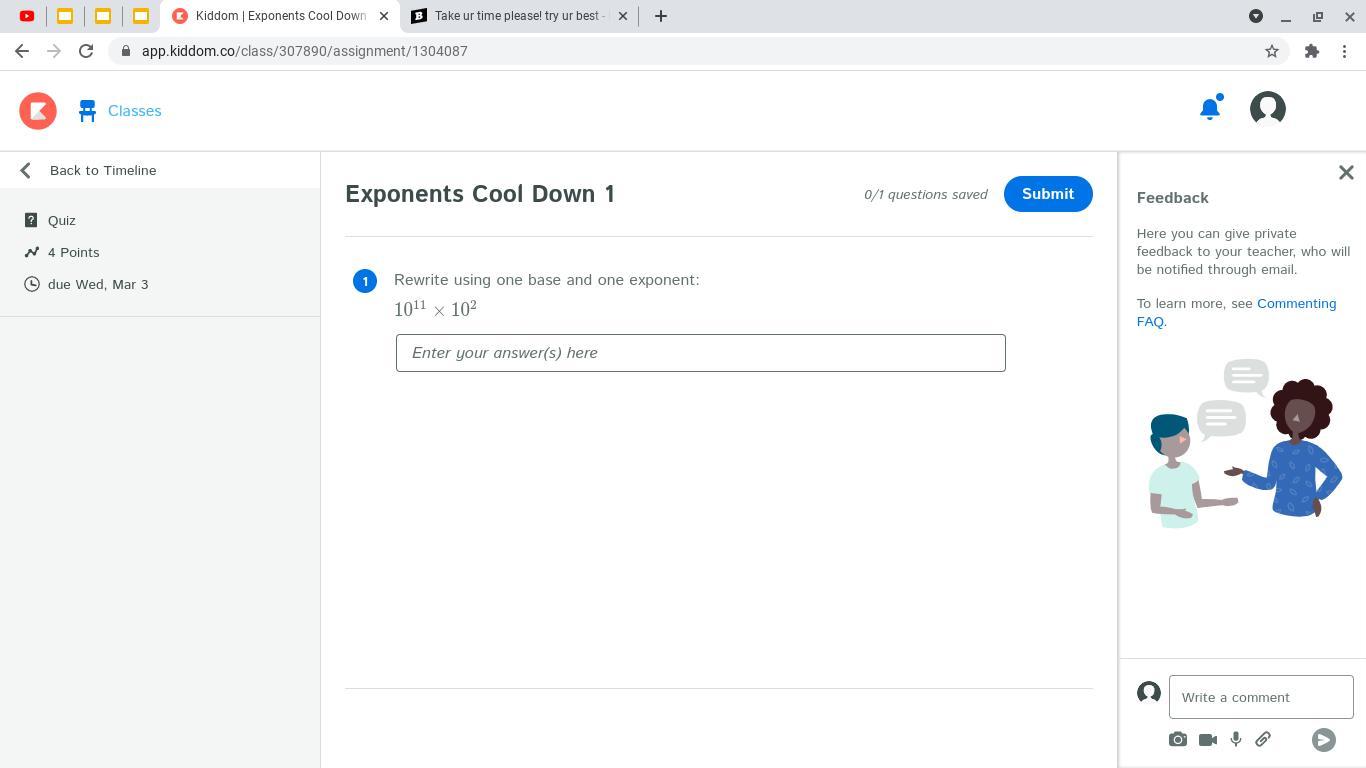Image resolution: width=1366 pixels, height=768 pixels.
Task: Open the notifications bell
Action: pyautogui.click(x=1210, y=108)
